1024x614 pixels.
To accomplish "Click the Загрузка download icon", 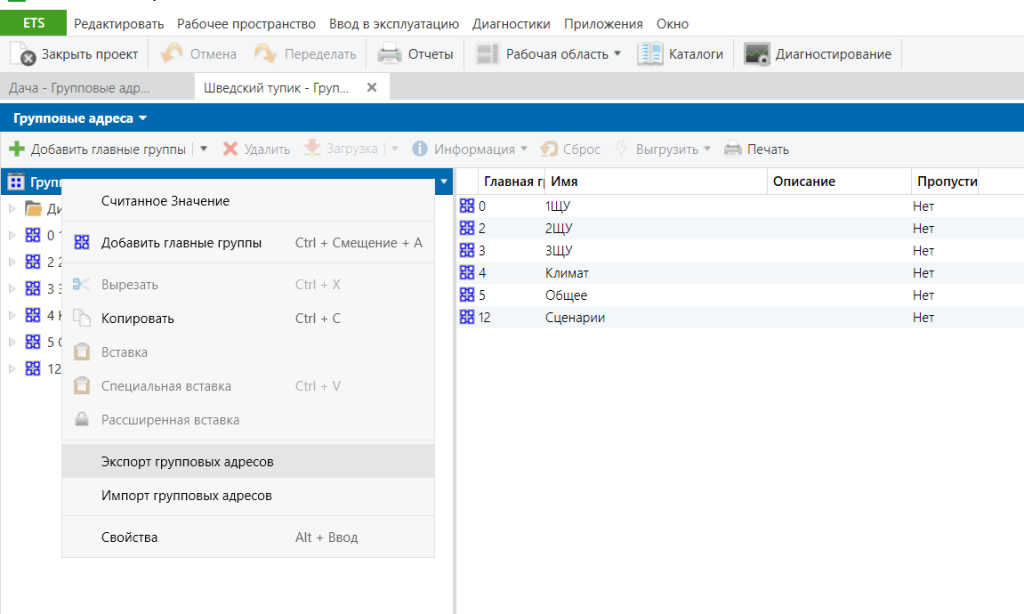I will tap(312, 148).
